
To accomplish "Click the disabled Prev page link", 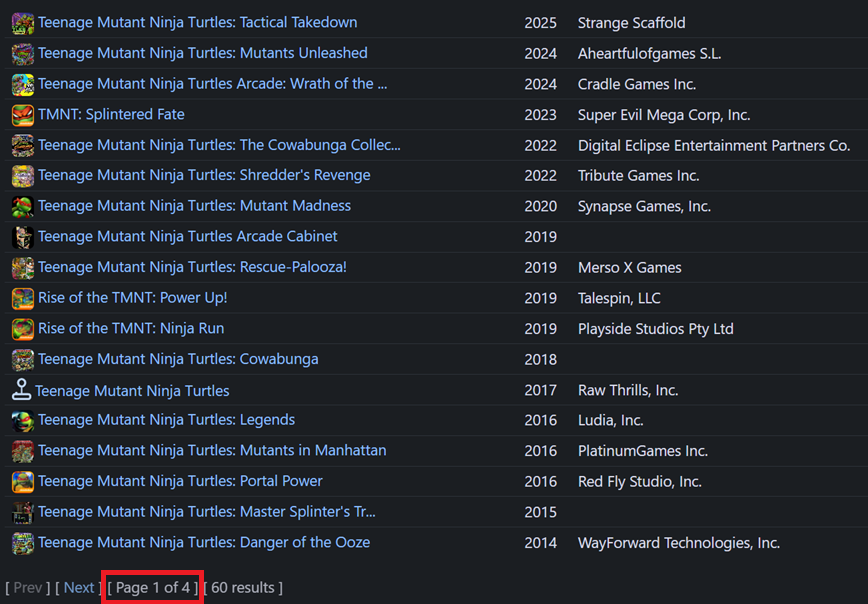I will coord(28,587).
